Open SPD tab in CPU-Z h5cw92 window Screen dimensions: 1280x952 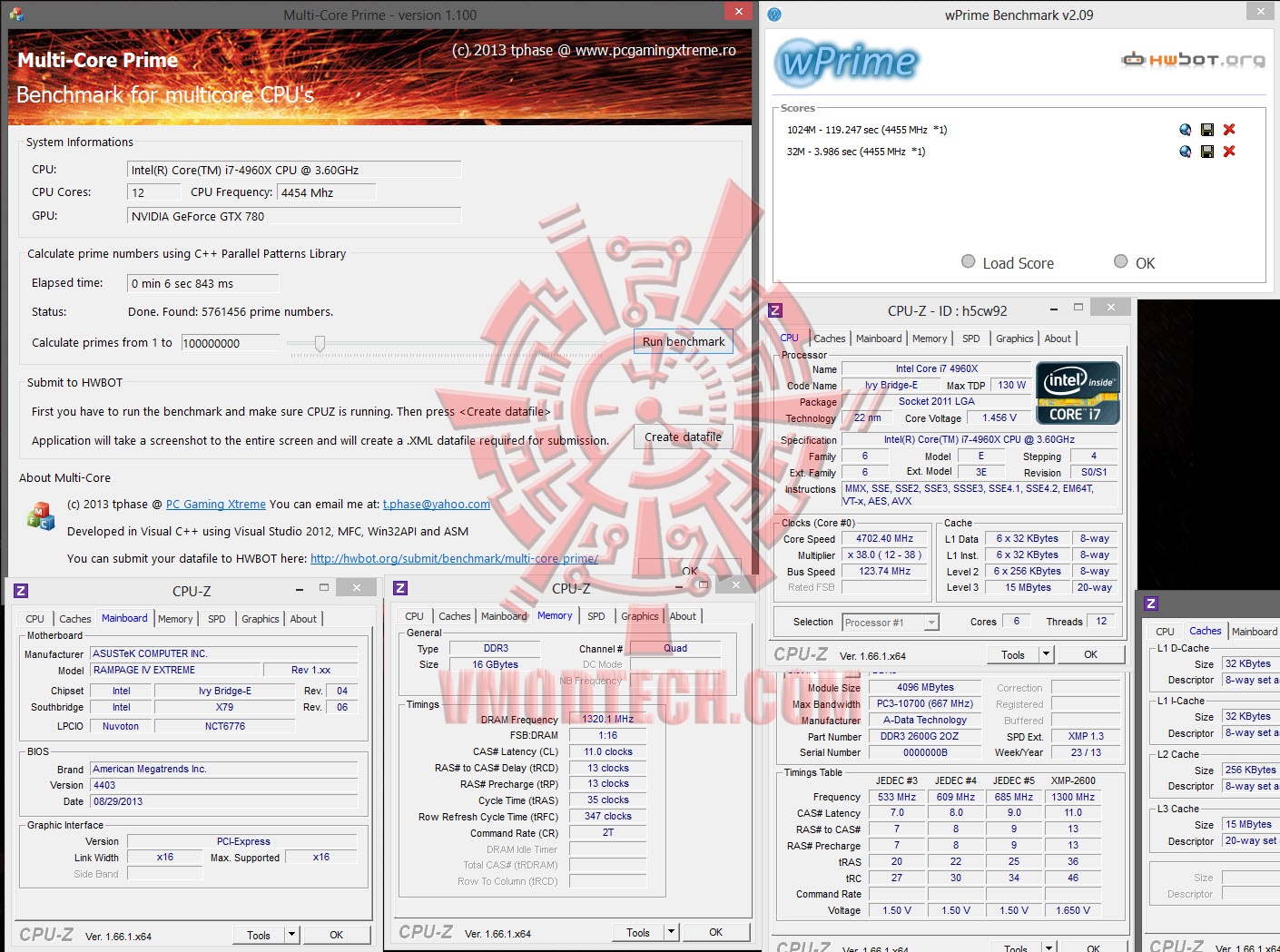point(971,339)
